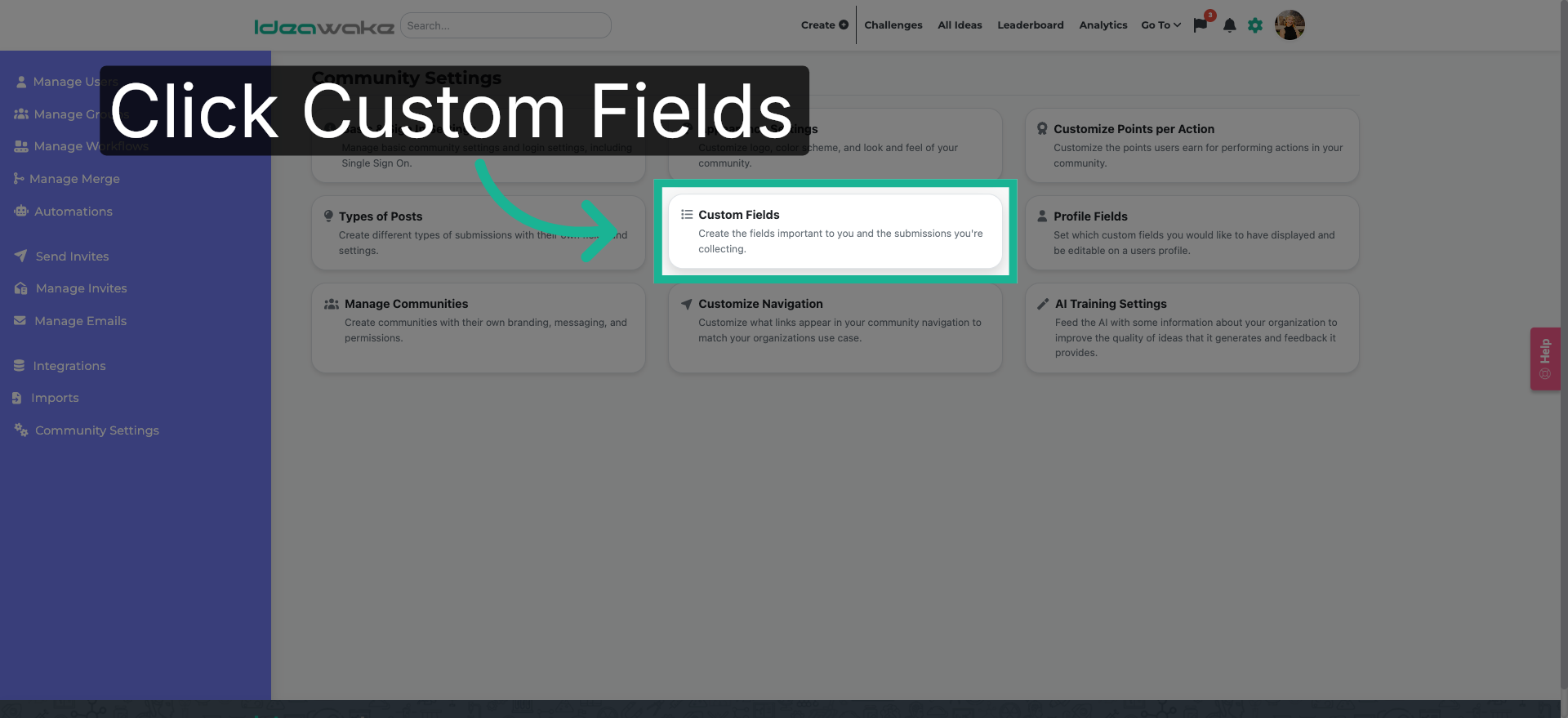Open the Types of Posts card
Image resolution: width=1568 pixels, height=718 pixels.
pos(478,233)
